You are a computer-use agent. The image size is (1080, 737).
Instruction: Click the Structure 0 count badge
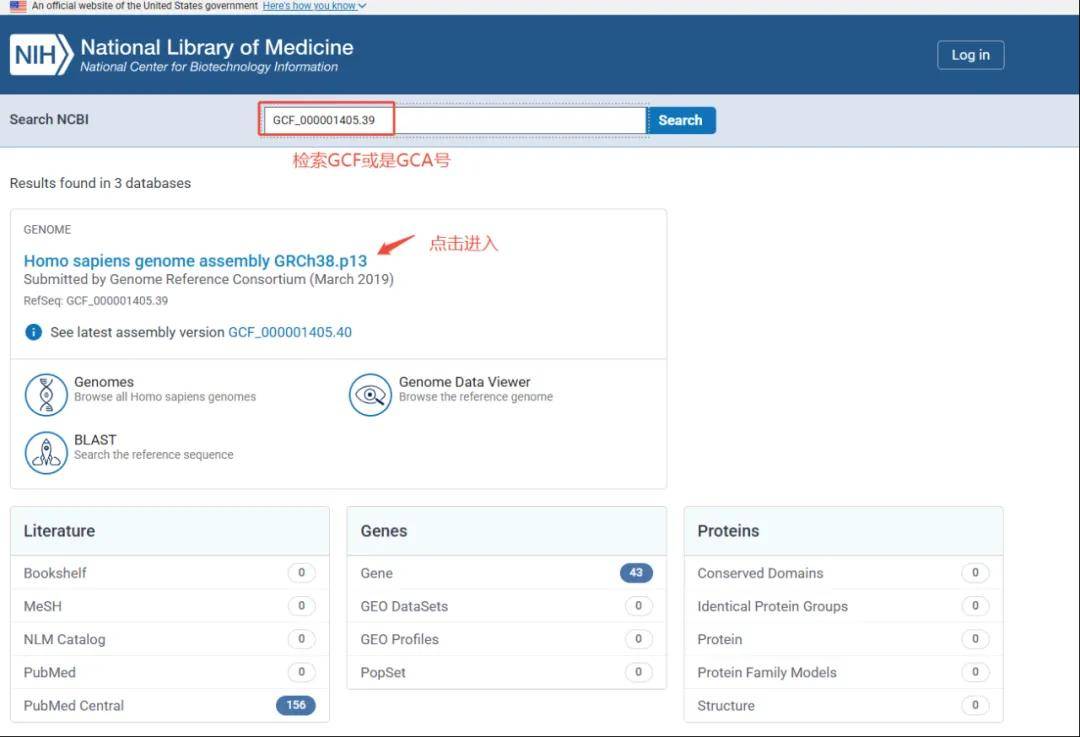(x=975, y=705)
